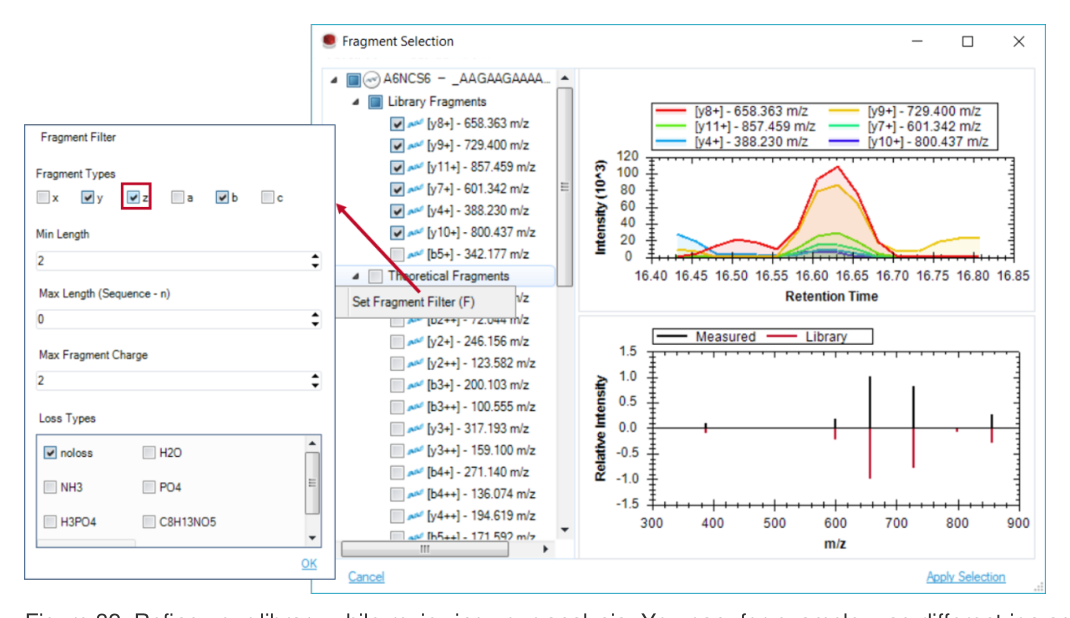This screenshot has width=1070, height=618.
Task: Uncheck the z fragment type checkbox
Action: [x=133, y=197]
